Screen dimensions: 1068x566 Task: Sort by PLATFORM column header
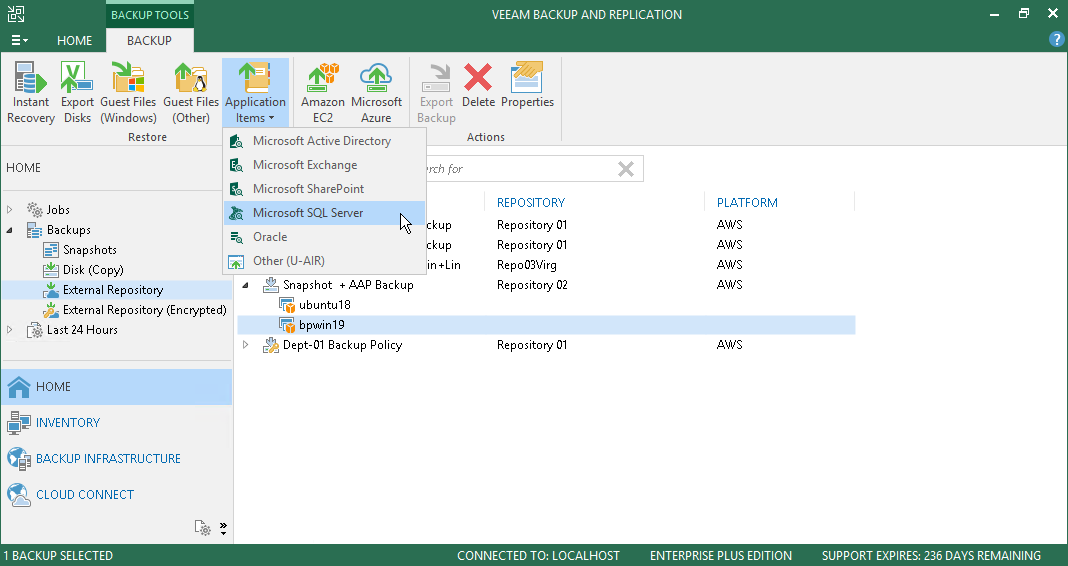click(747, 202)
